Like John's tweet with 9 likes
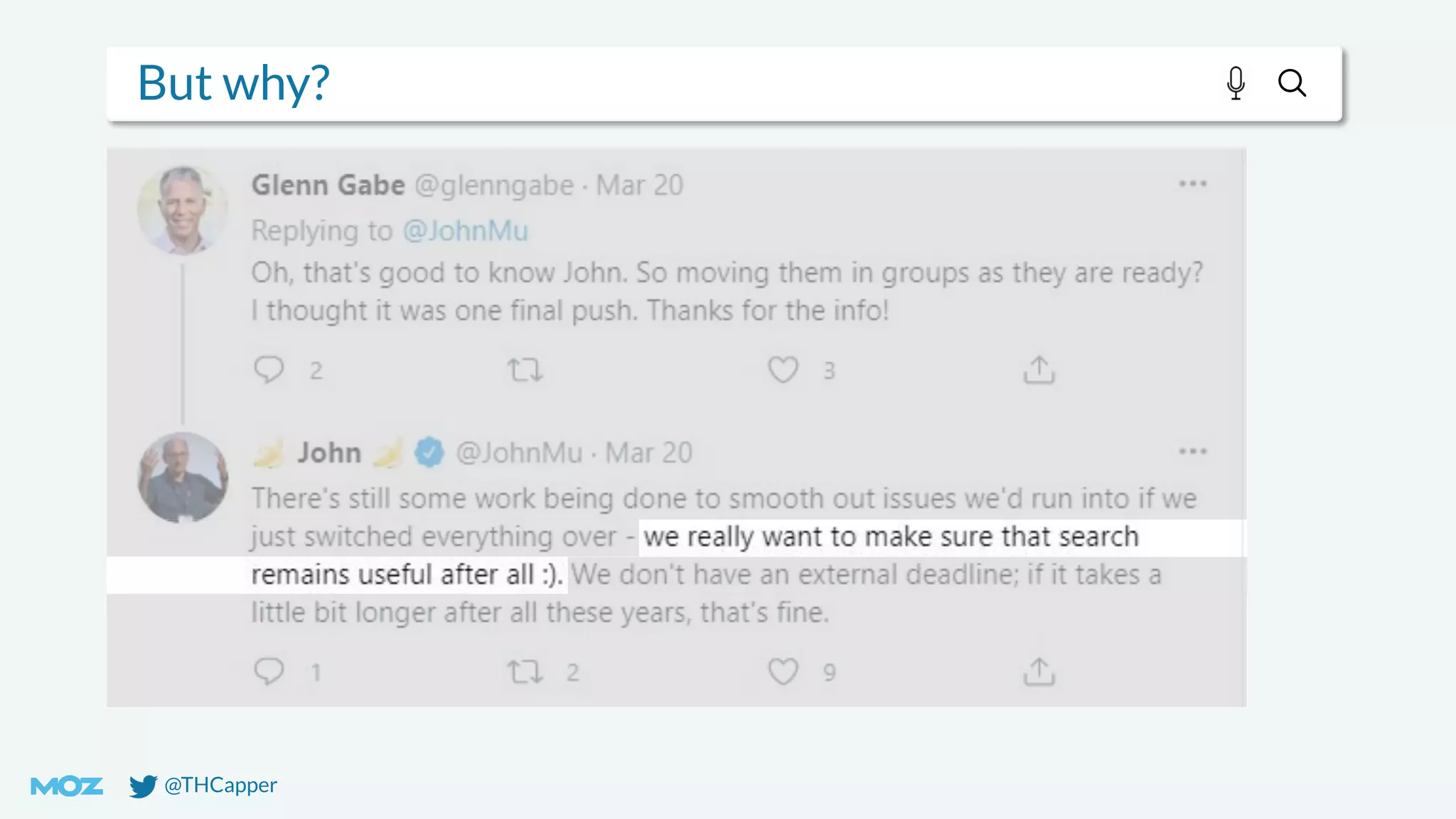This screenshot has height=819, width=1456. pos(783,672)
